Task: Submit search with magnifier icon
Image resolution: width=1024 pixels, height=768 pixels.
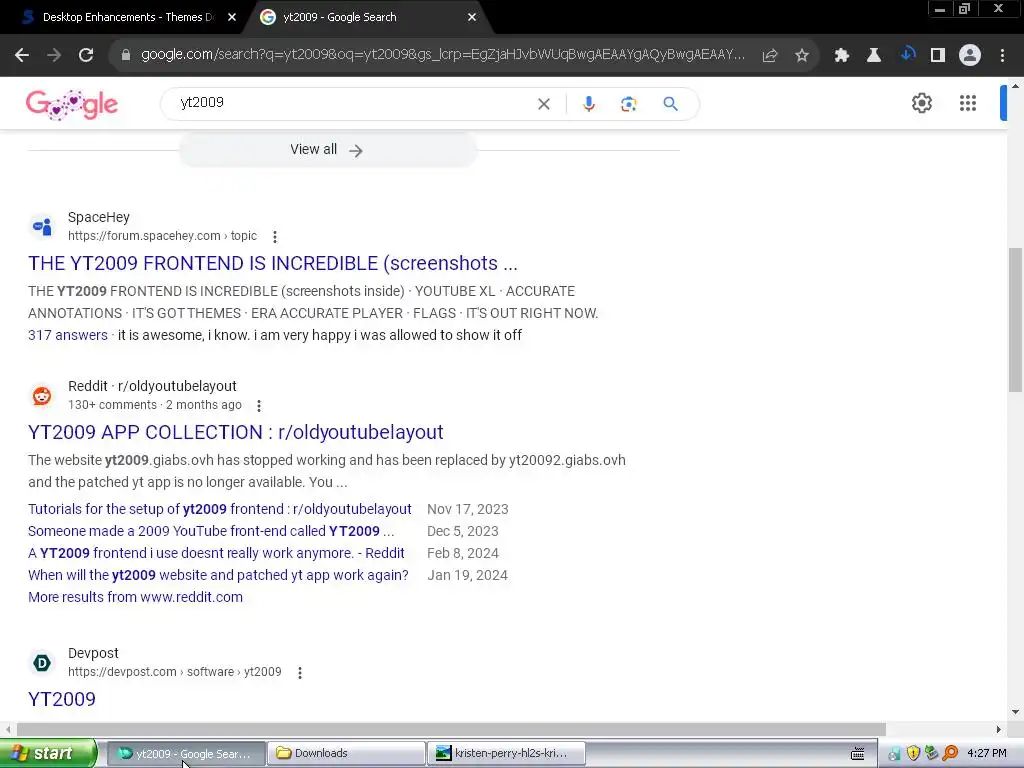Action: (670, 104)
